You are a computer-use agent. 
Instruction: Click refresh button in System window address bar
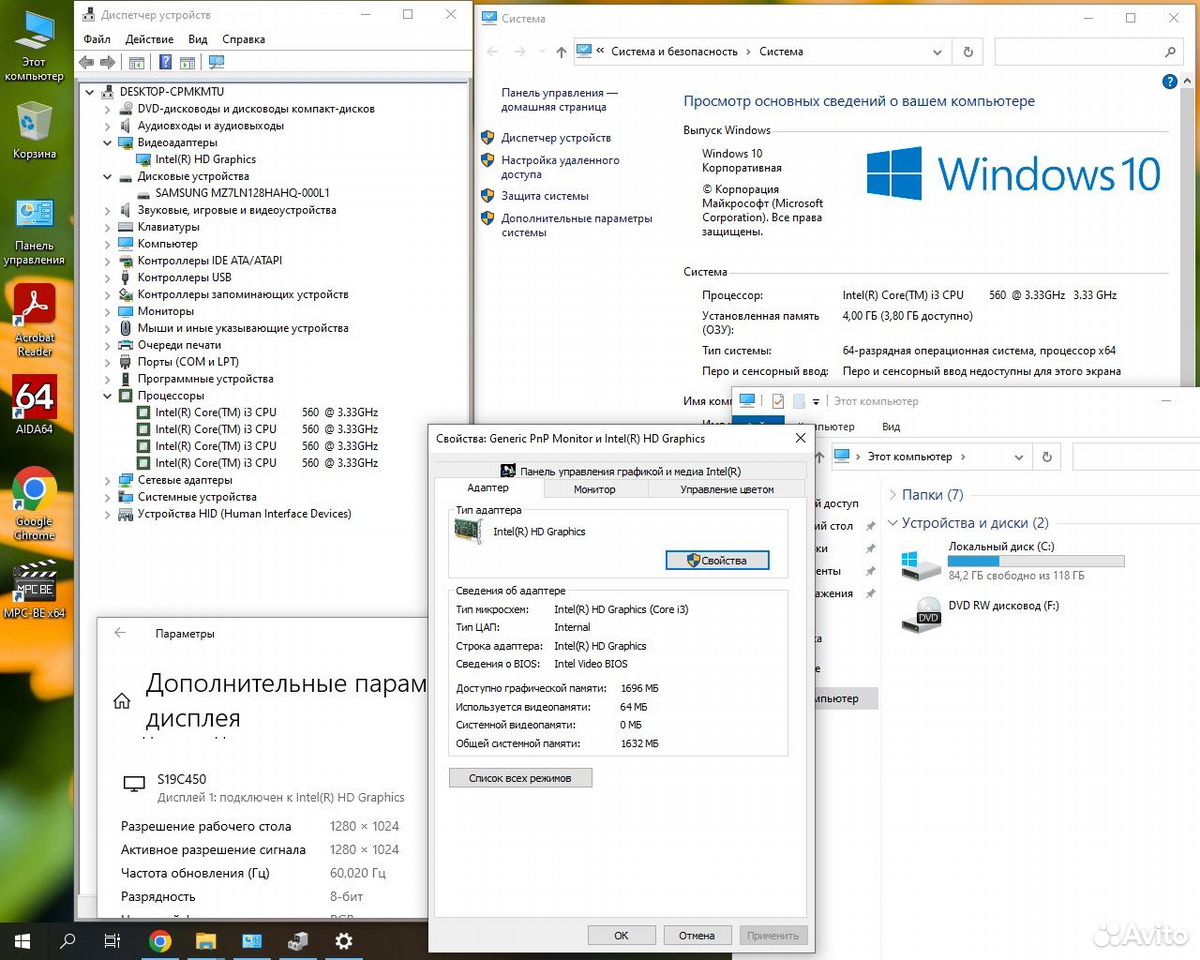click(967, 52)
